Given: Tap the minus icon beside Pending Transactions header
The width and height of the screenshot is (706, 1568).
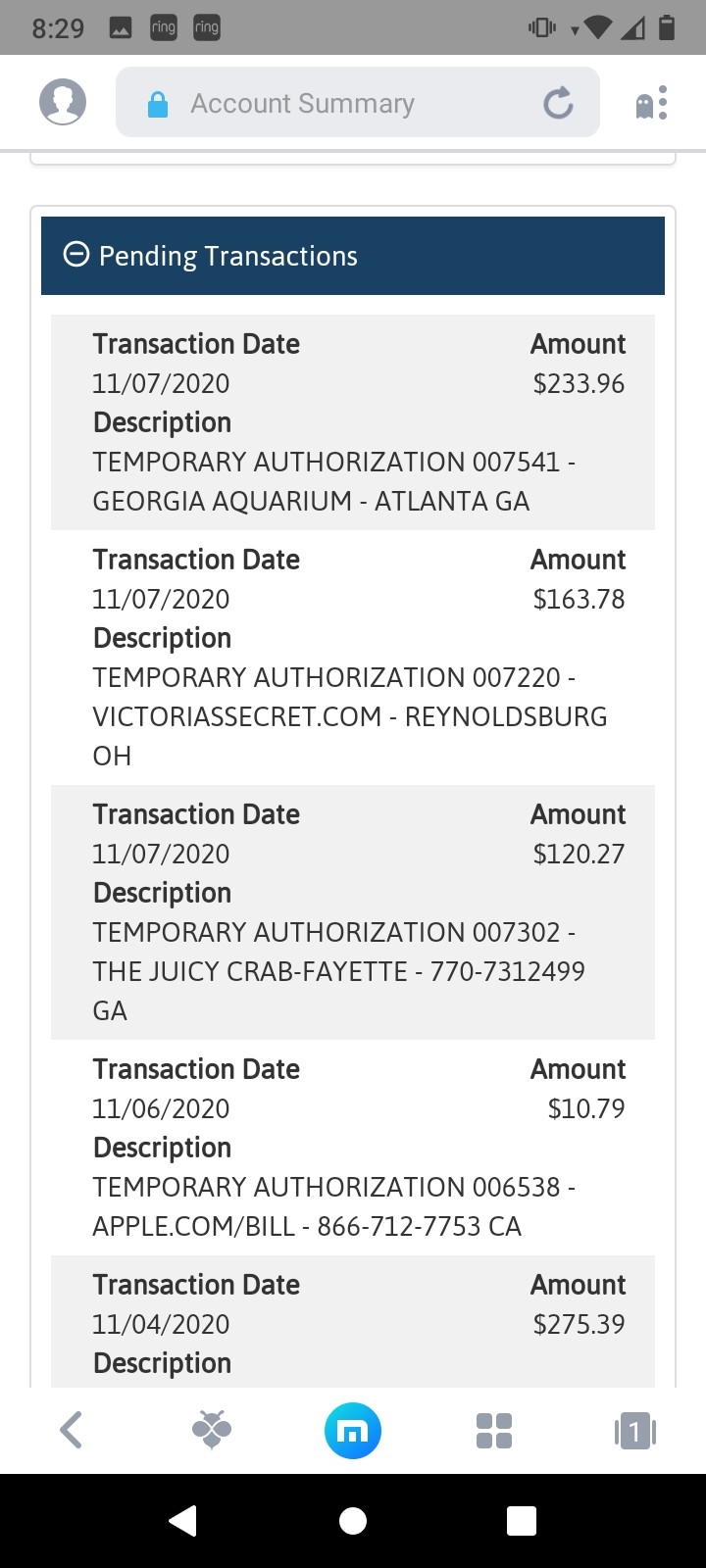Looking at the screenshot, I should click(x=76, y=255).
